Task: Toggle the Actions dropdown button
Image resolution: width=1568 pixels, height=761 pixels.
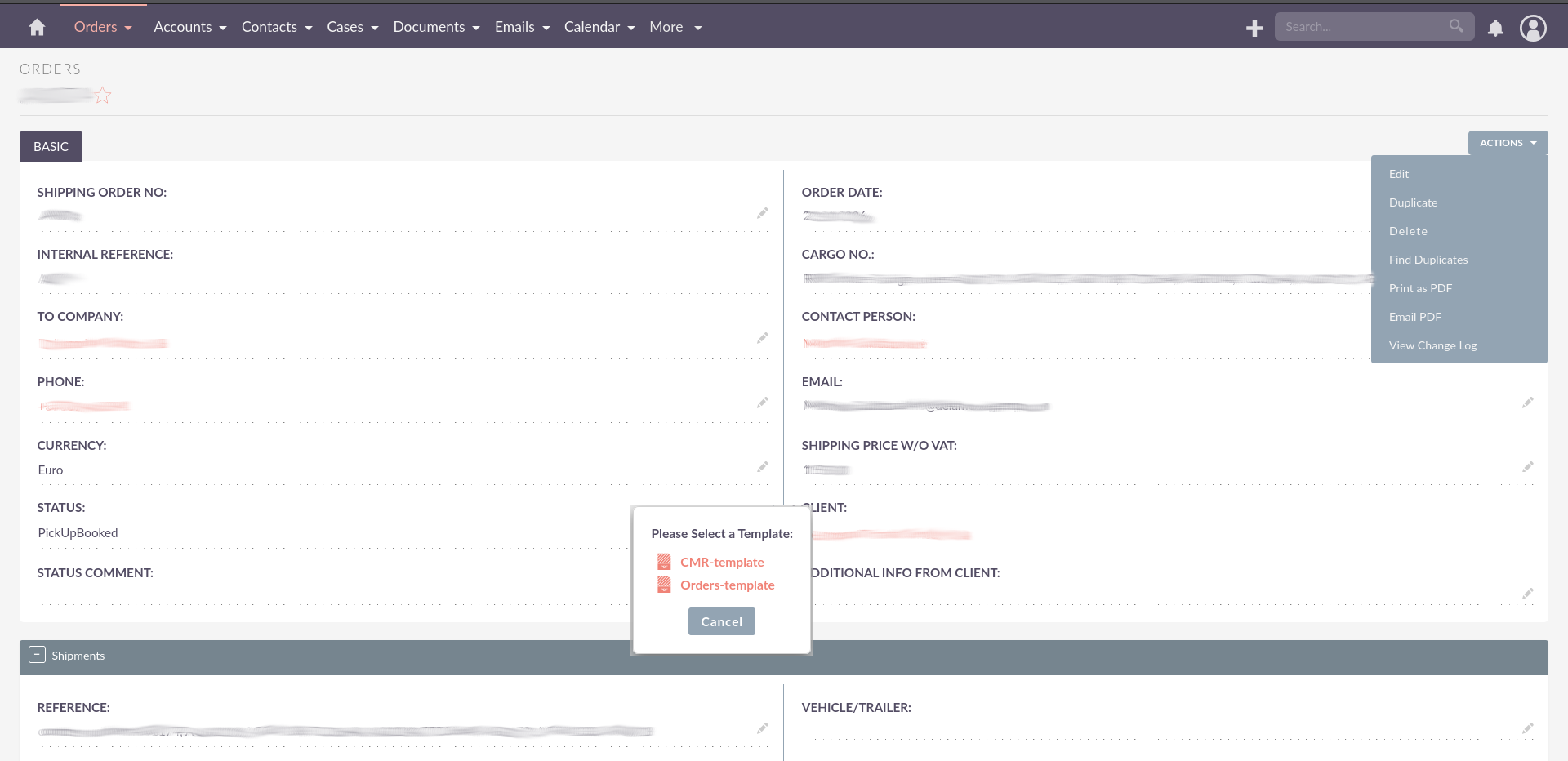Action: 1508,143
